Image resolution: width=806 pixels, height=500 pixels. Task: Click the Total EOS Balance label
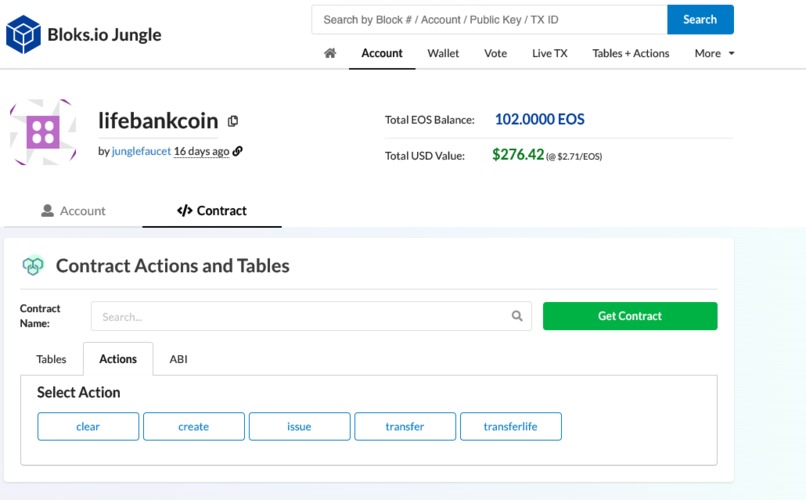pos(430,120)
